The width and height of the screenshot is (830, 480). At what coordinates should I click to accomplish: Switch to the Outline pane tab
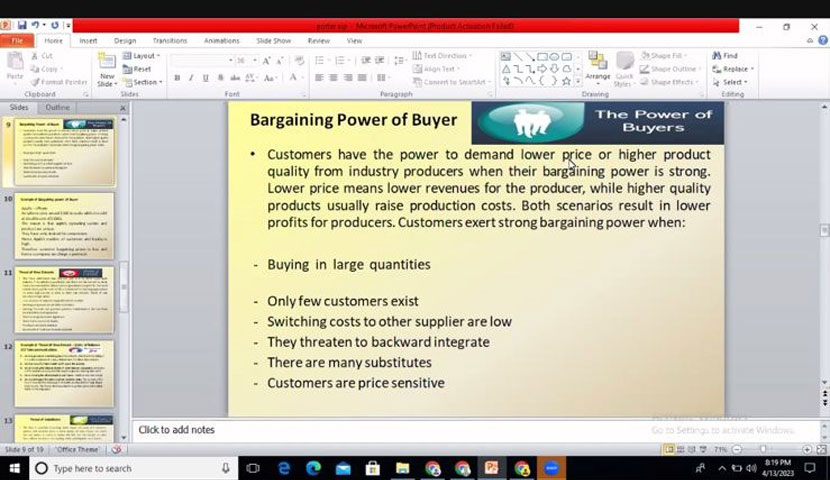click(x=57, y=107)
